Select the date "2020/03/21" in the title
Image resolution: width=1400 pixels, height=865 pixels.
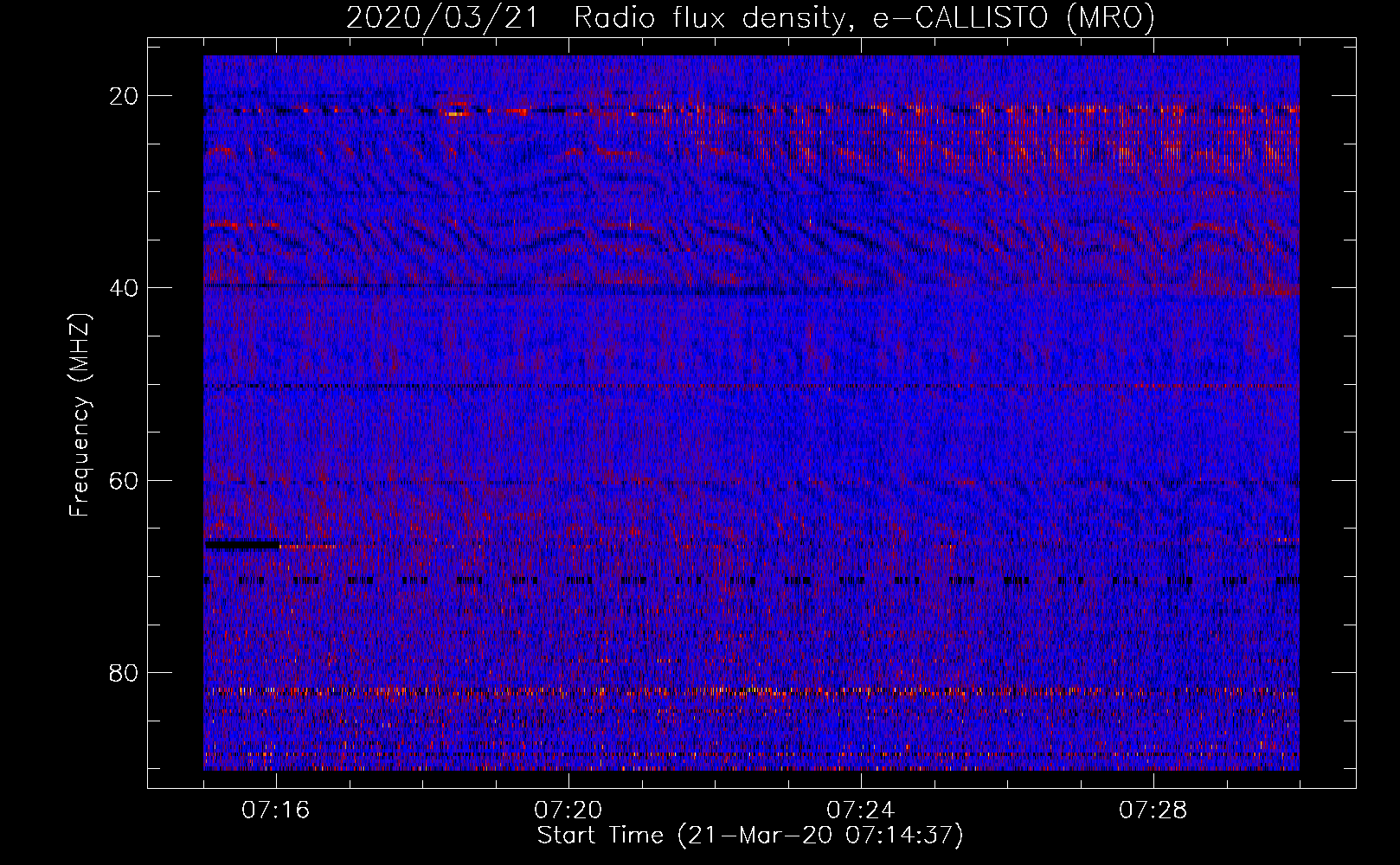tap(442, 18)
